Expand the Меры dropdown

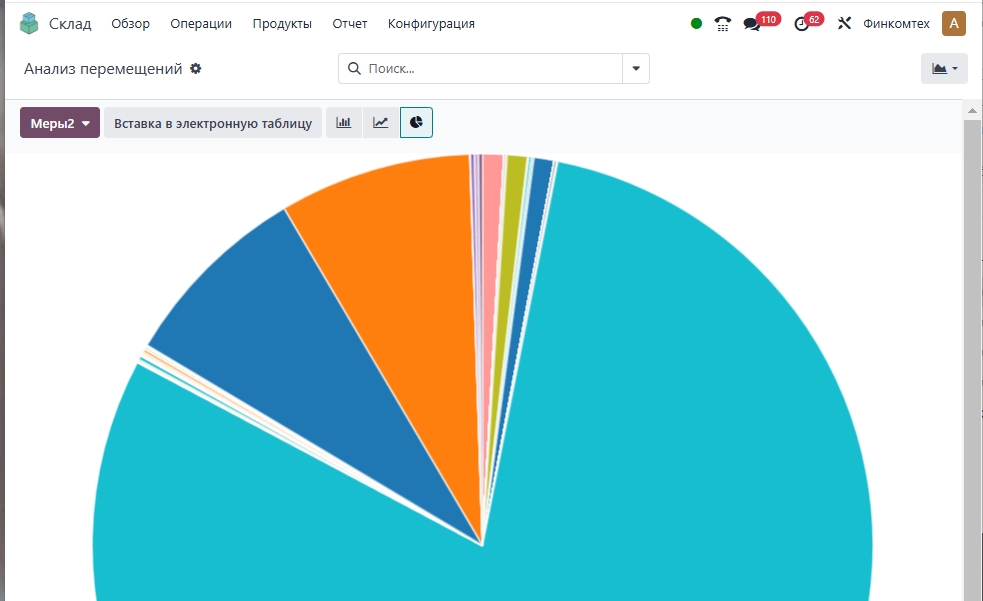coord(60,123)
